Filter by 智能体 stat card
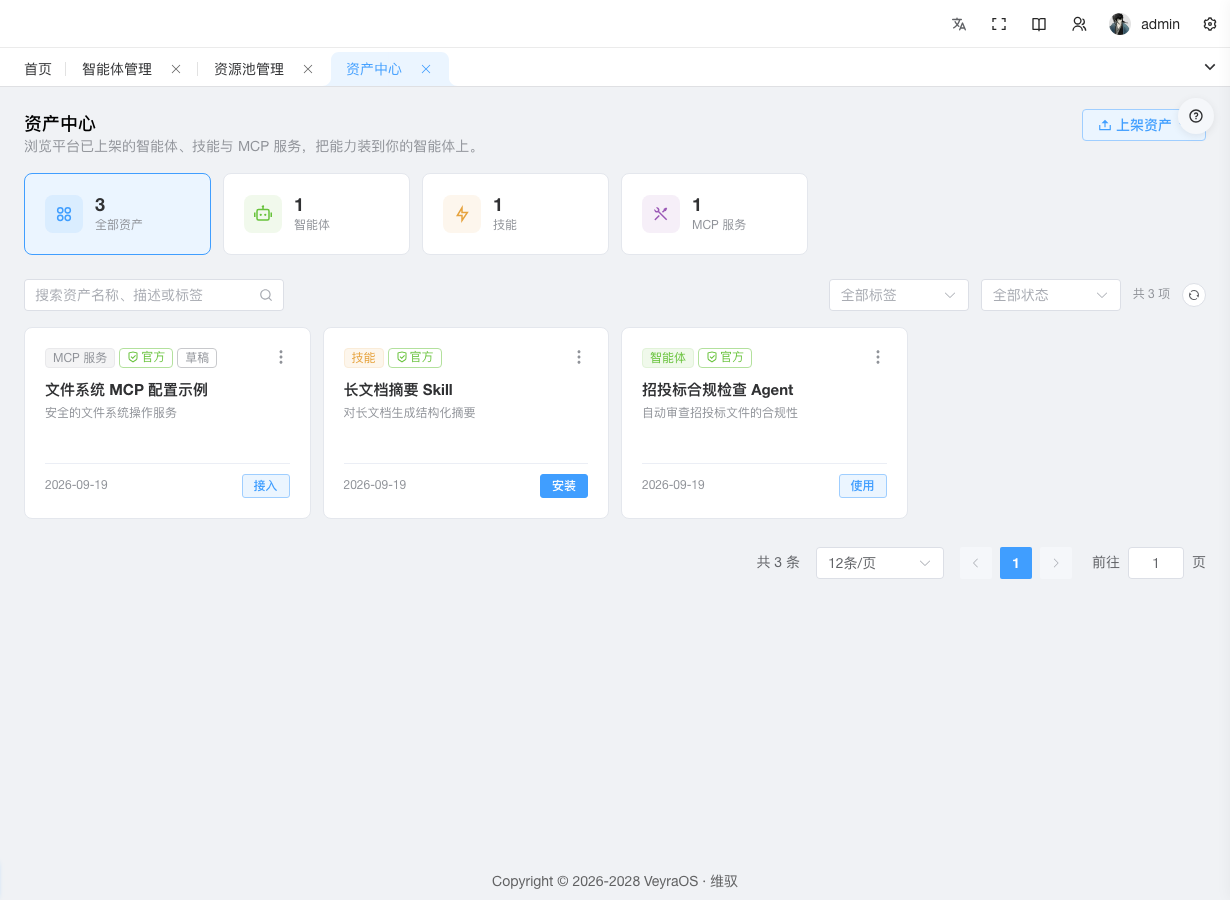Viewport: 1230px width, 900px height. pos(316,214)
